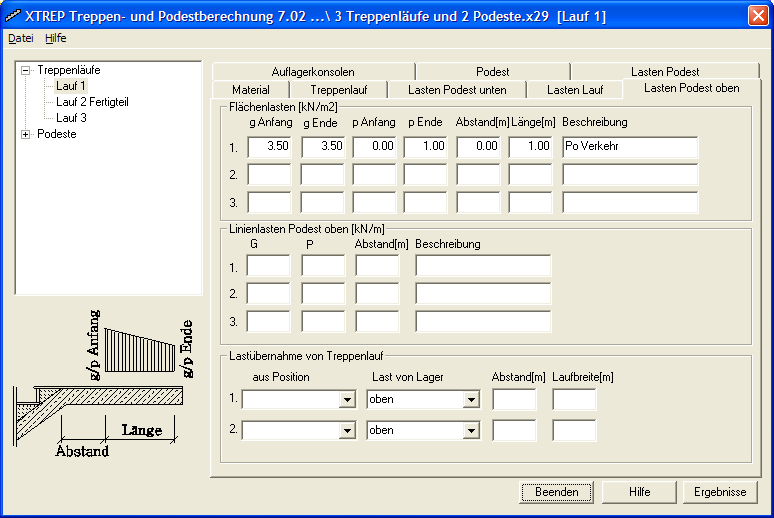Collapse the Treppenläufe tree node
The width and height of the screenshot is (774, 518).
pyautogui.click(x=26, y=71)
